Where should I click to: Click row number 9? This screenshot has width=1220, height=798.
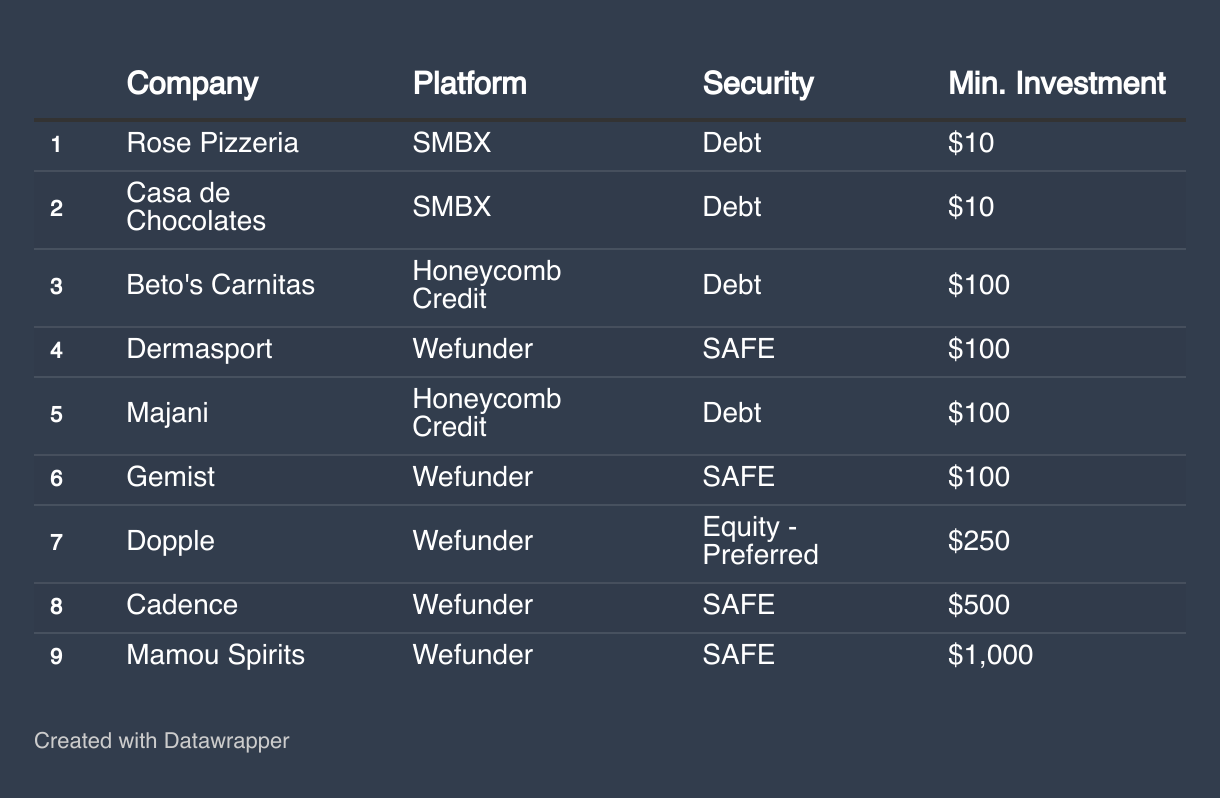(x=56, y=656)
